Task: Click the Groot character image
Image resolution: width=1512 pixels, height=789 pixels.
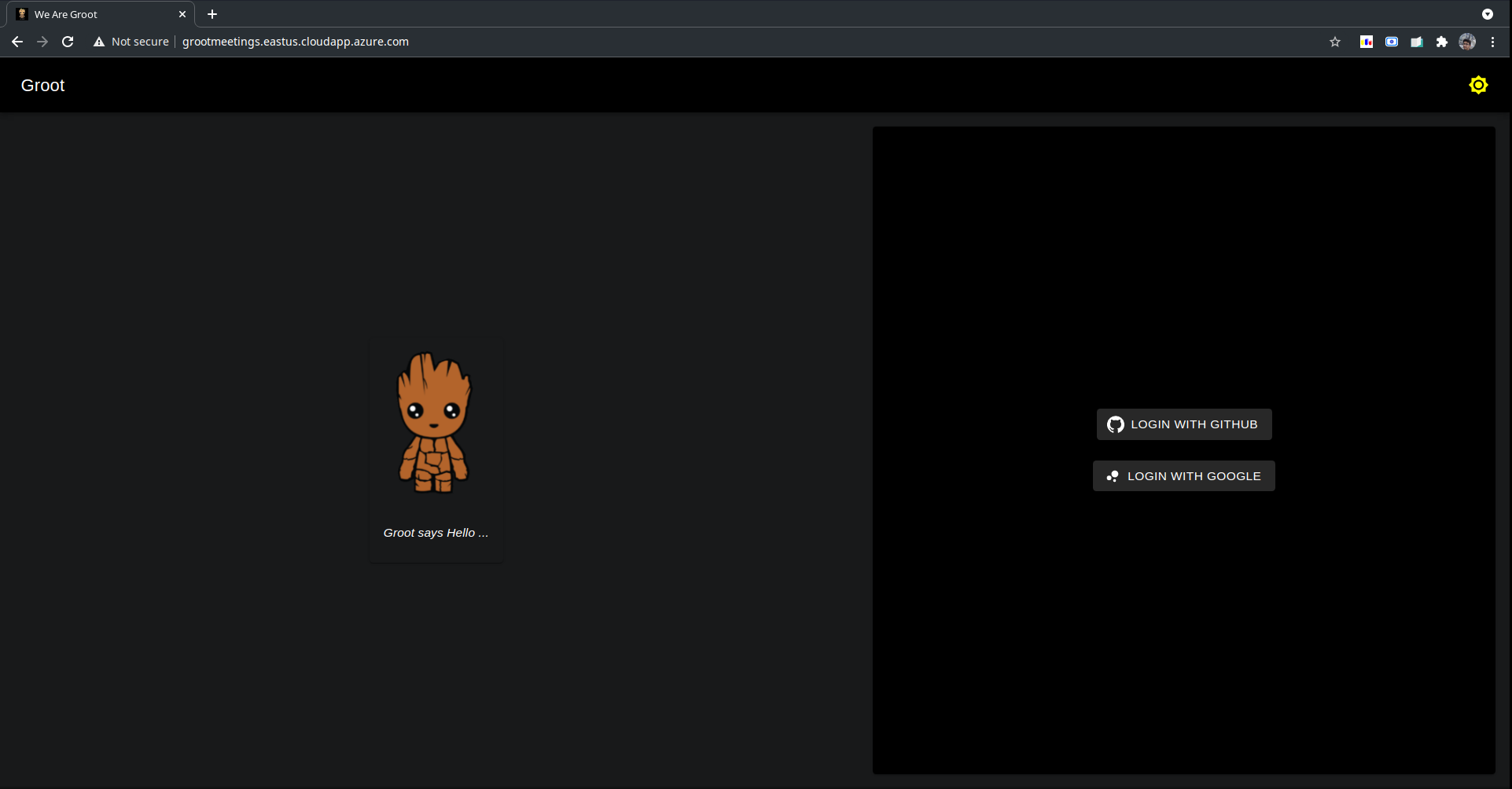Action: [434, 422]
